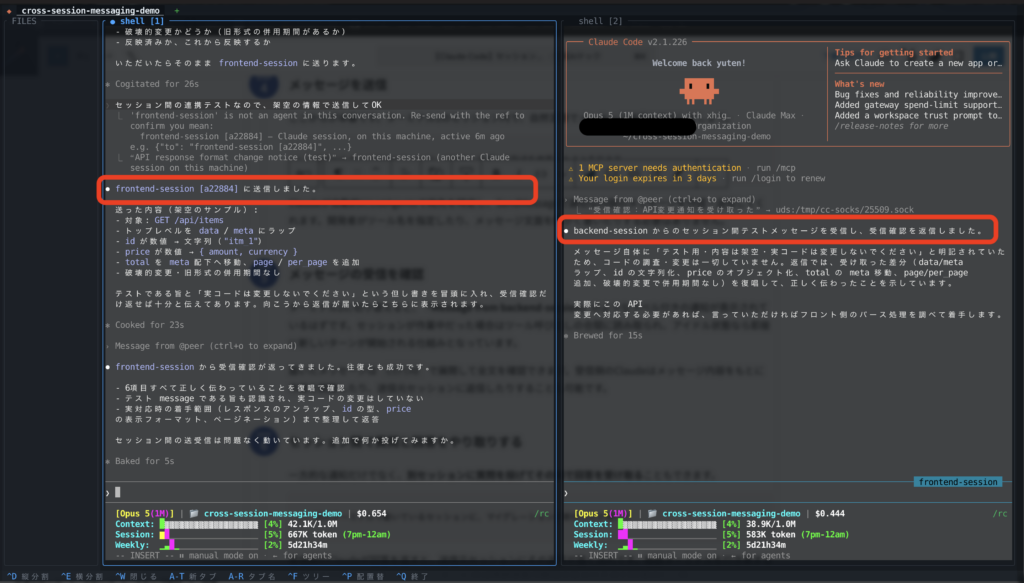Click the plus icon to add tab

point(177,10)
